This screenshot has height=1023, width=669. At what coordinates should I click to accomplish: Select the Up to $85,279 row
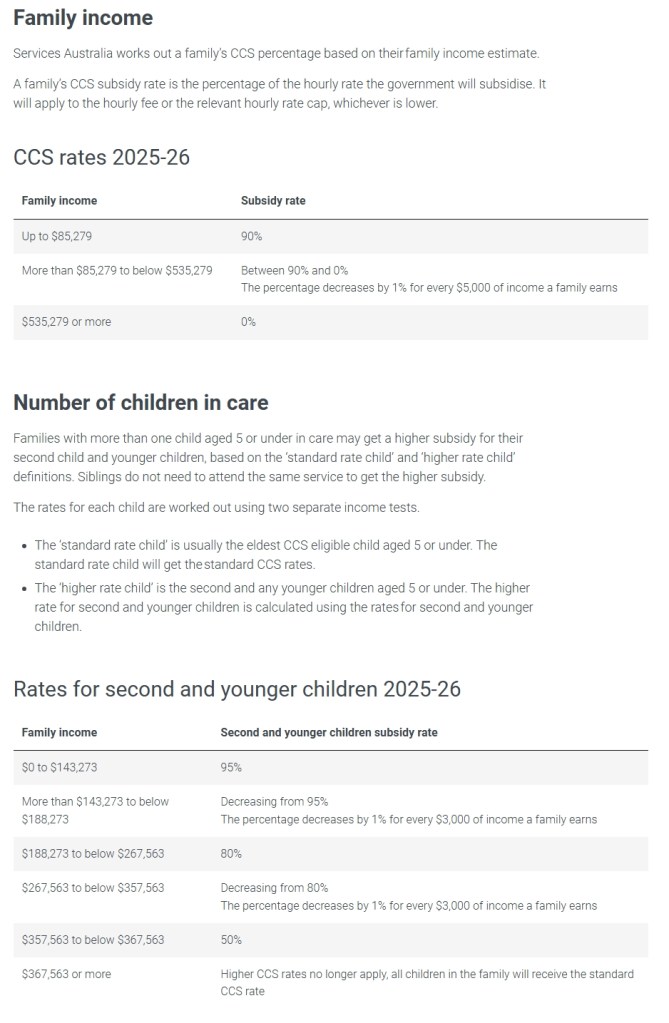(330, 236)
